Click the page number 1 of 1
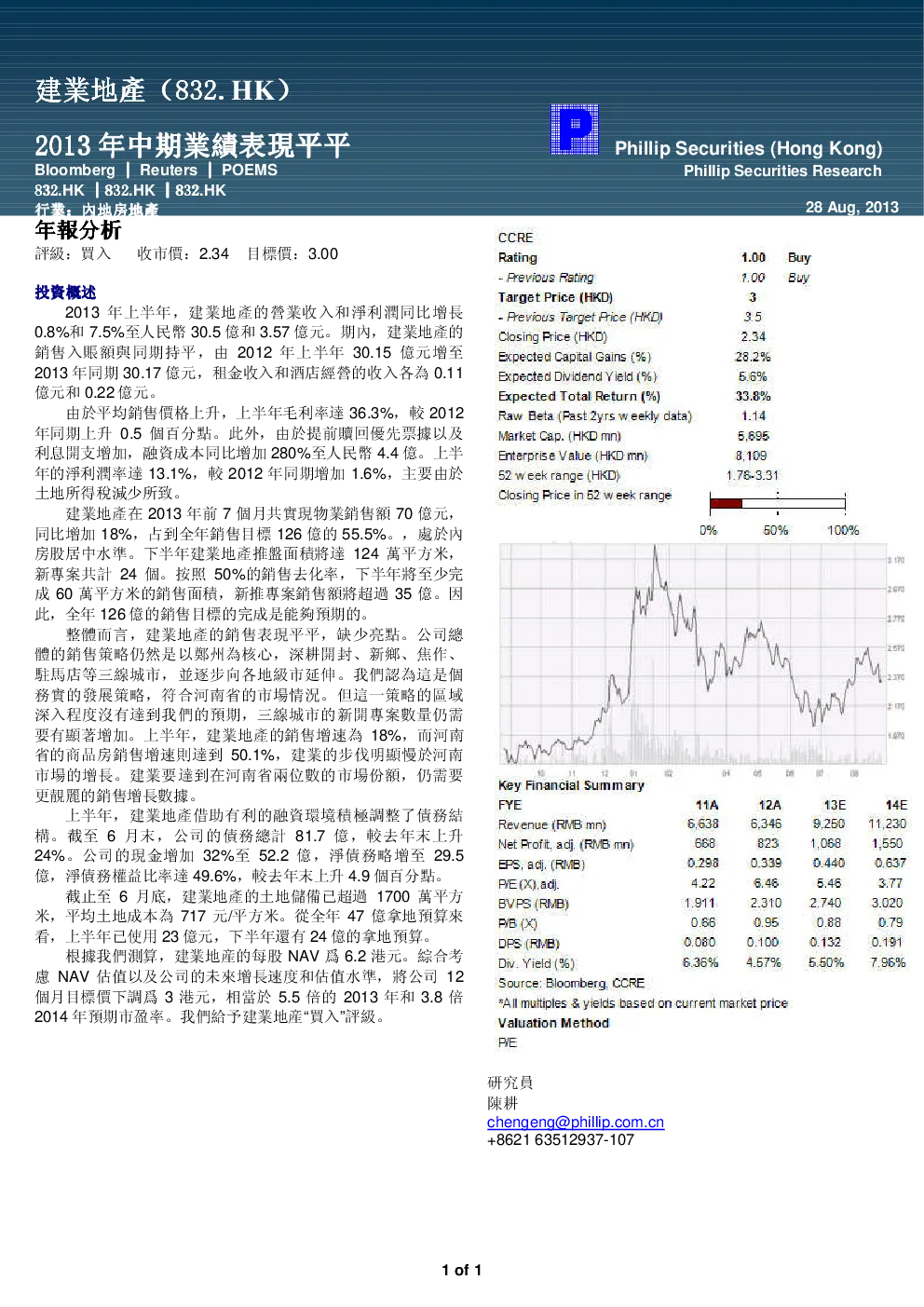924x1307 pixels. point(462,1270)
